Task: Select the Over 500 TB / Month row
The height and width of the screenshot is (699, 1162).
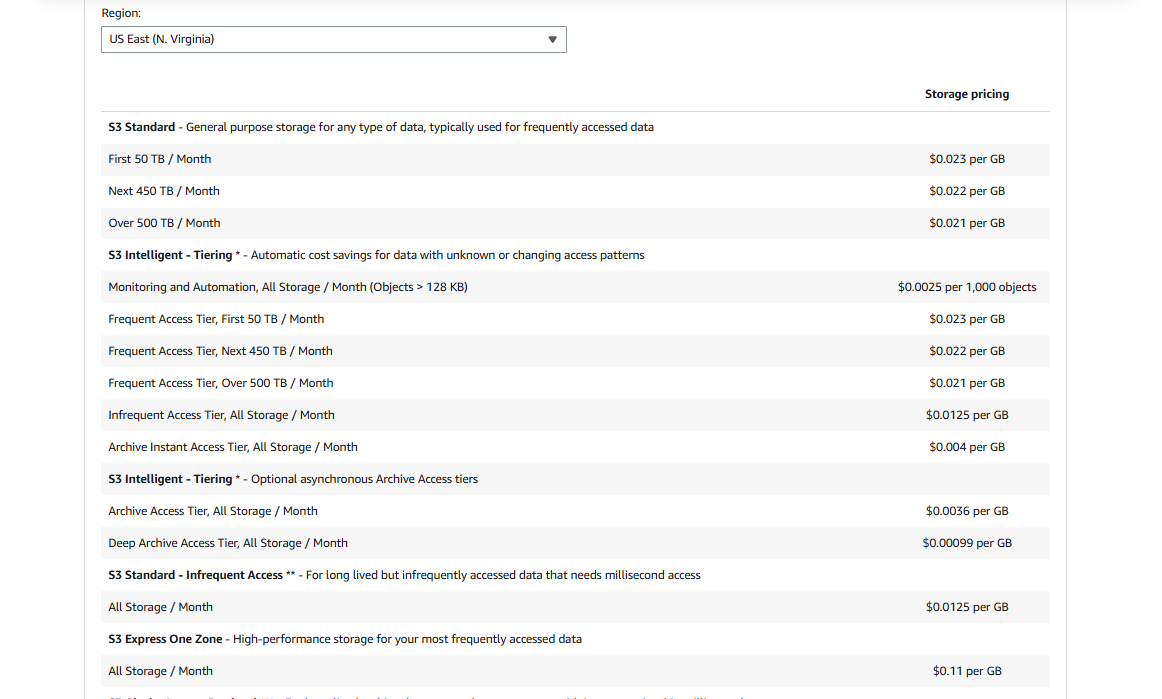Action: point(575,223)
